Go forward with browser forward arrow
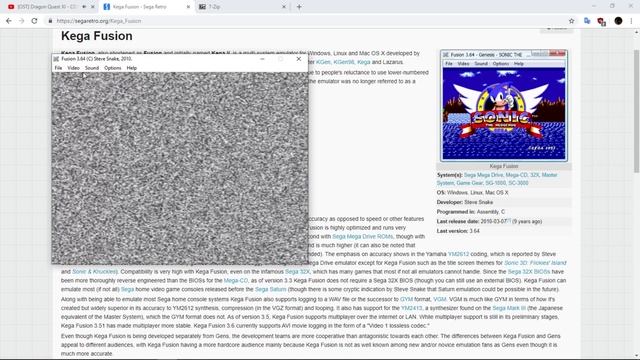The height and width of the screenshot is (360, 640). [x=22, y=21]
